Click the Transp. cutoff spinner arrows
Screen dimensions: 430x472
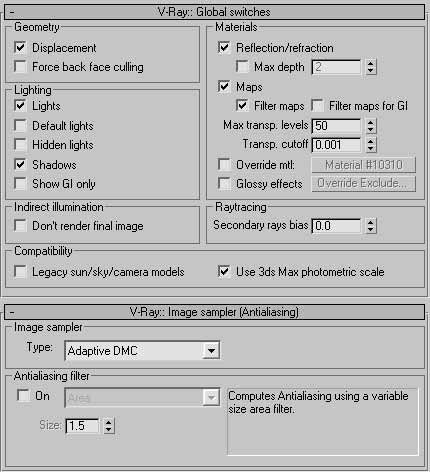coord(371,145)
